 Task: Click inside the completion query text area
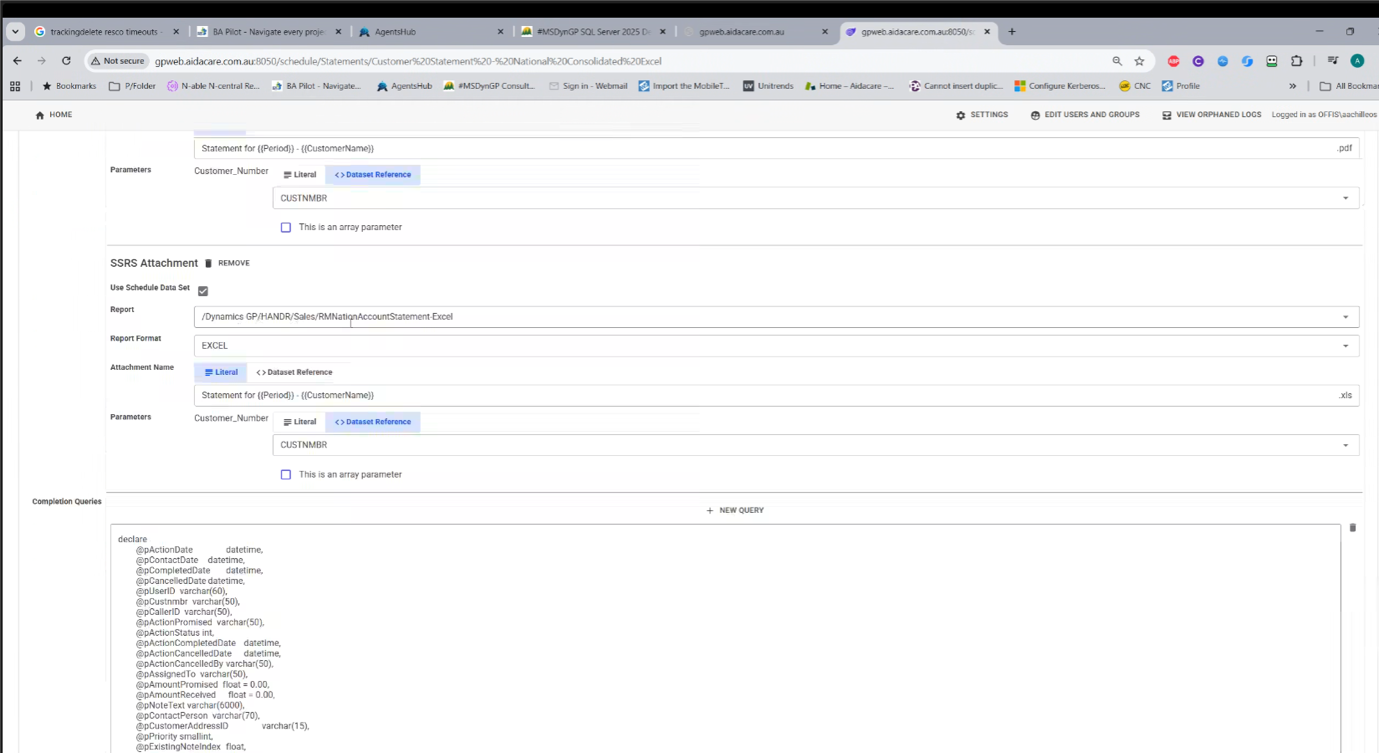(725, 638)
